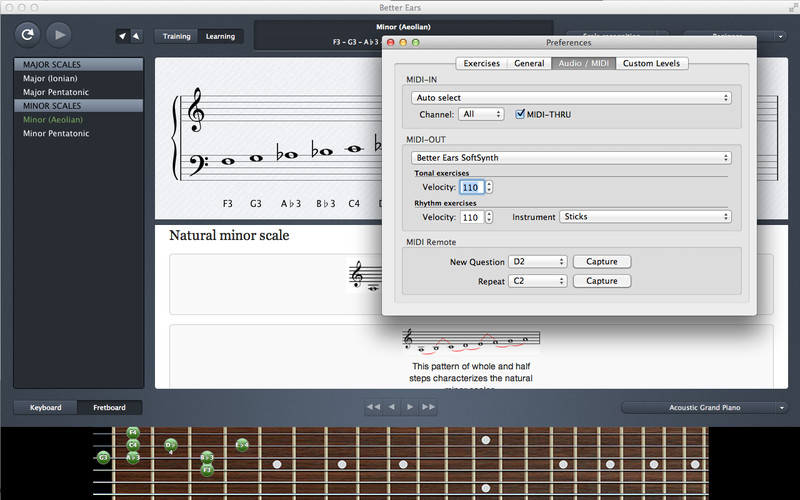Click the fullscreen arrows icon in title bar

point(792,7)
